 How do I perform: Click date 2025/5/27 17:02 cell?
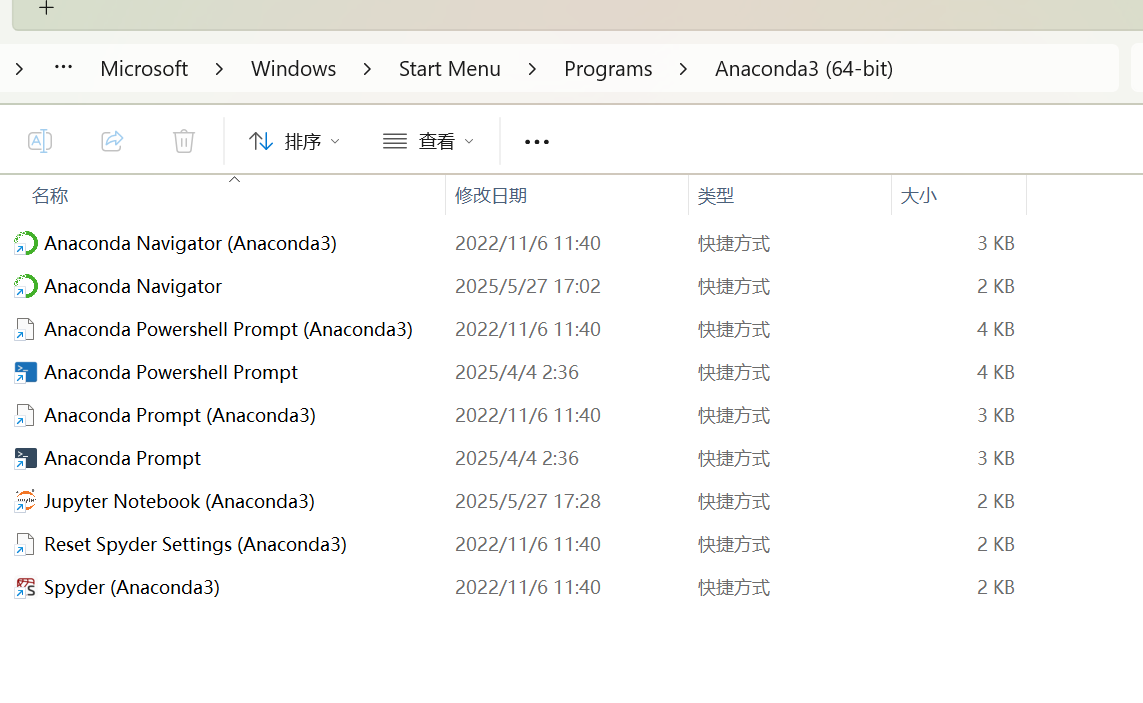coord(528,286)
